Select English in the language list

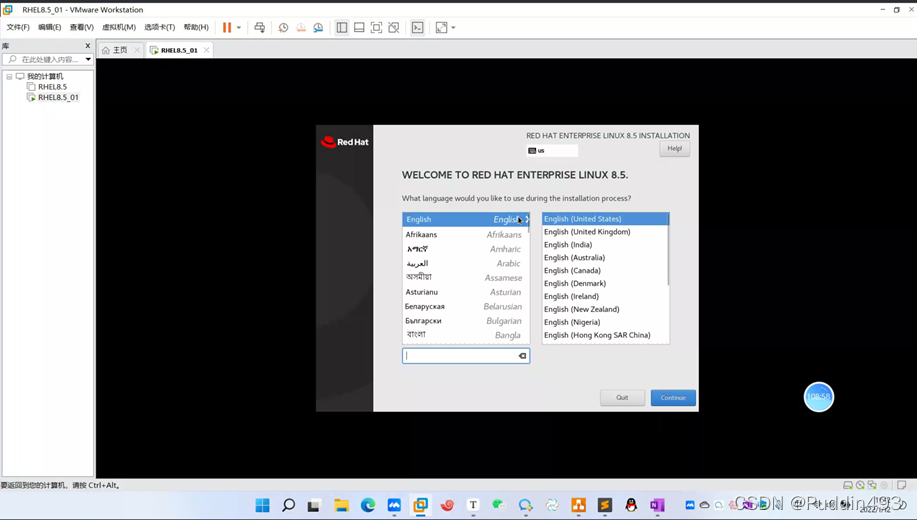(465, 219)
